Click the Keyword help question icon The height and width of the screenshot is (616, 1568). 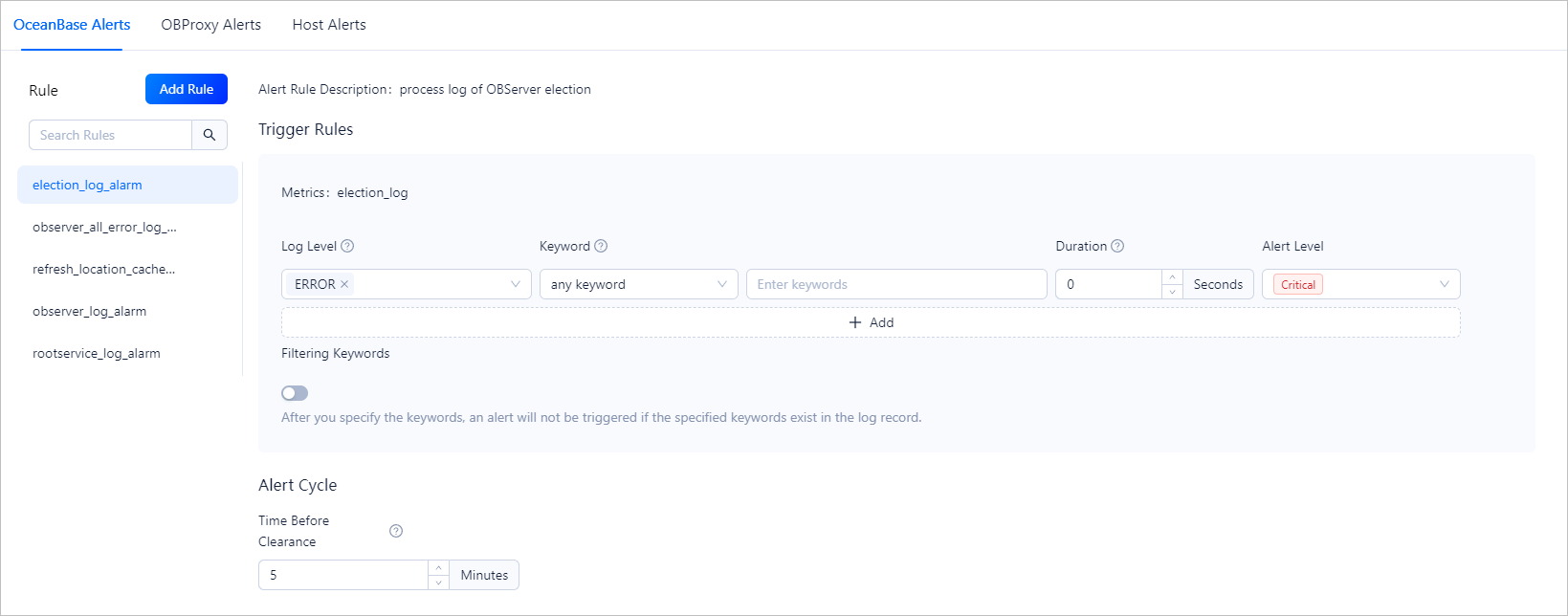601,246
